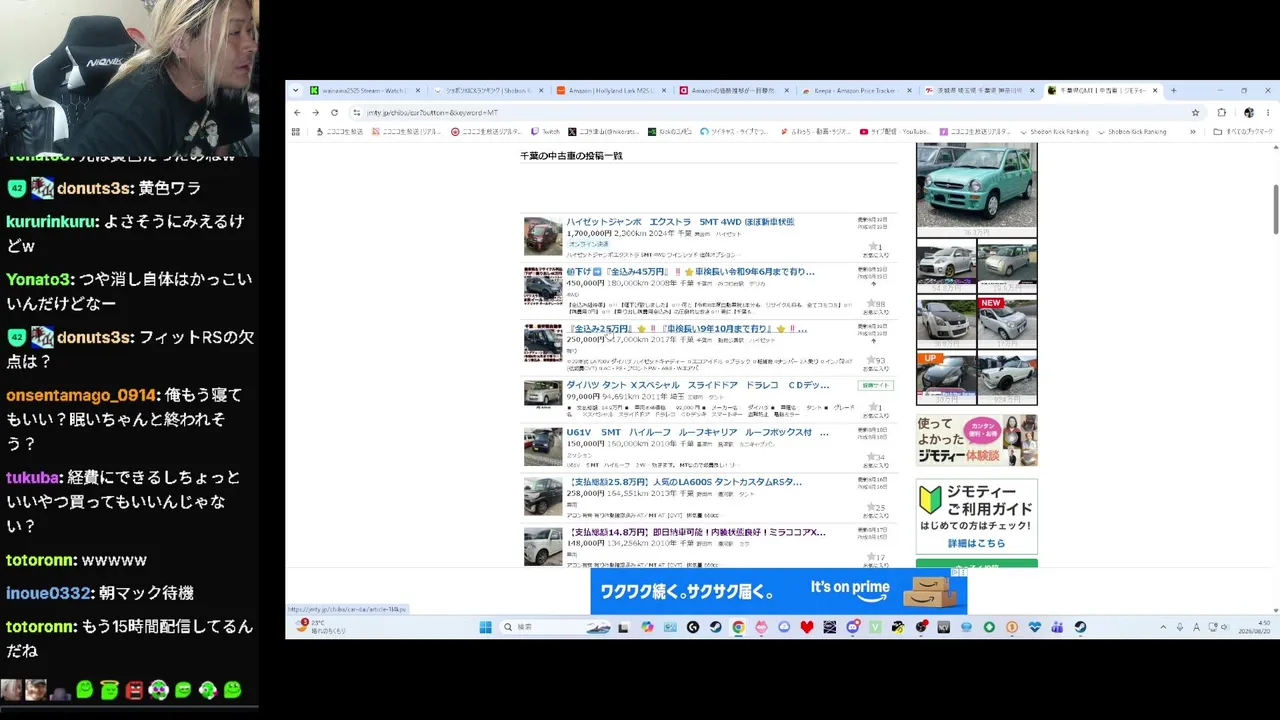Reload the Jmty page

coord(334,112)
